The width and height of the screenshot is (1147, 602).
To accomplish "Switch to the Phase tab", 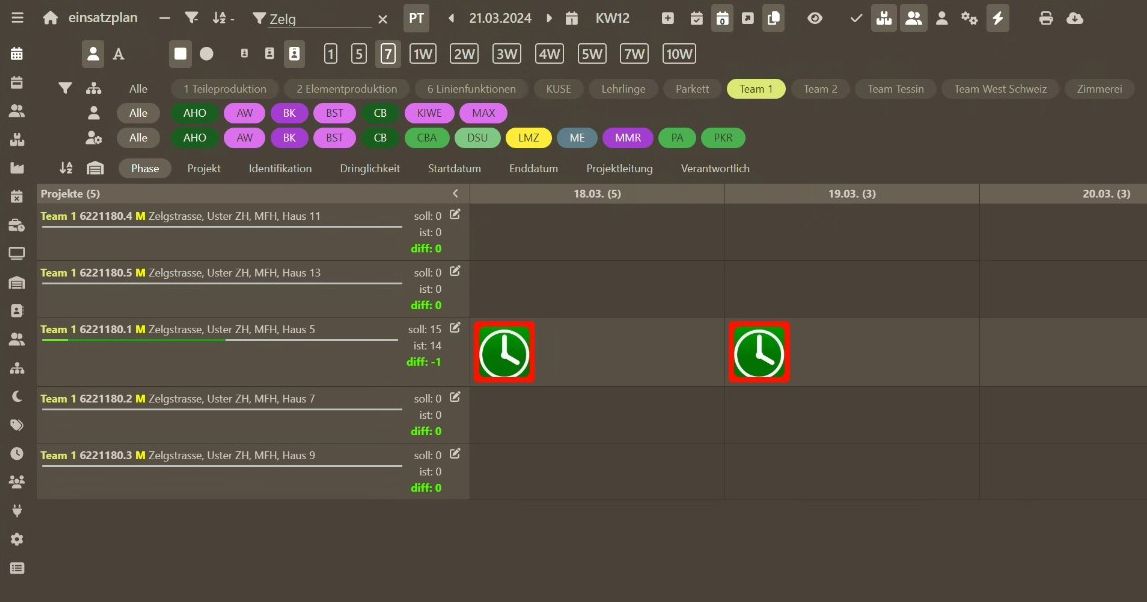I will (x=144, y=168).
